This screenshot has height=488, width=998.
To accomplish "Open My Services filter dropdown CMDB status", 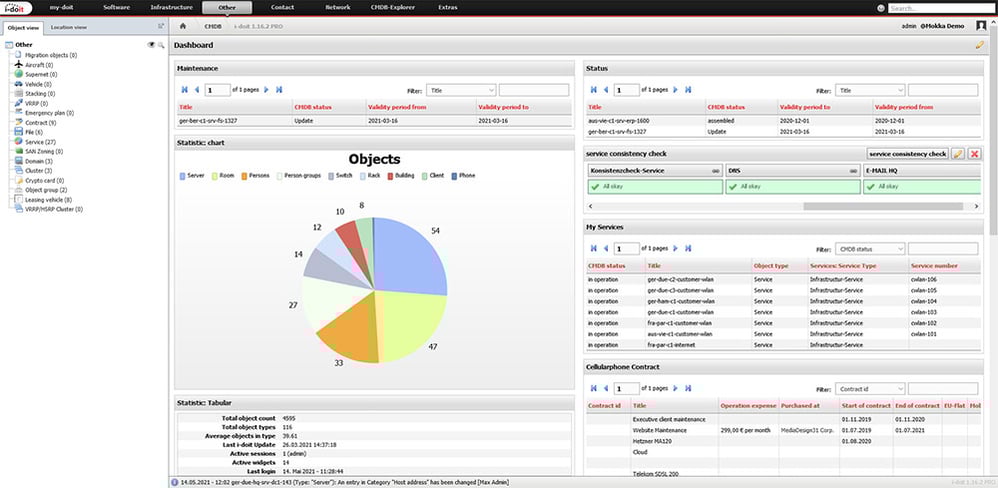I will (870, 248).
